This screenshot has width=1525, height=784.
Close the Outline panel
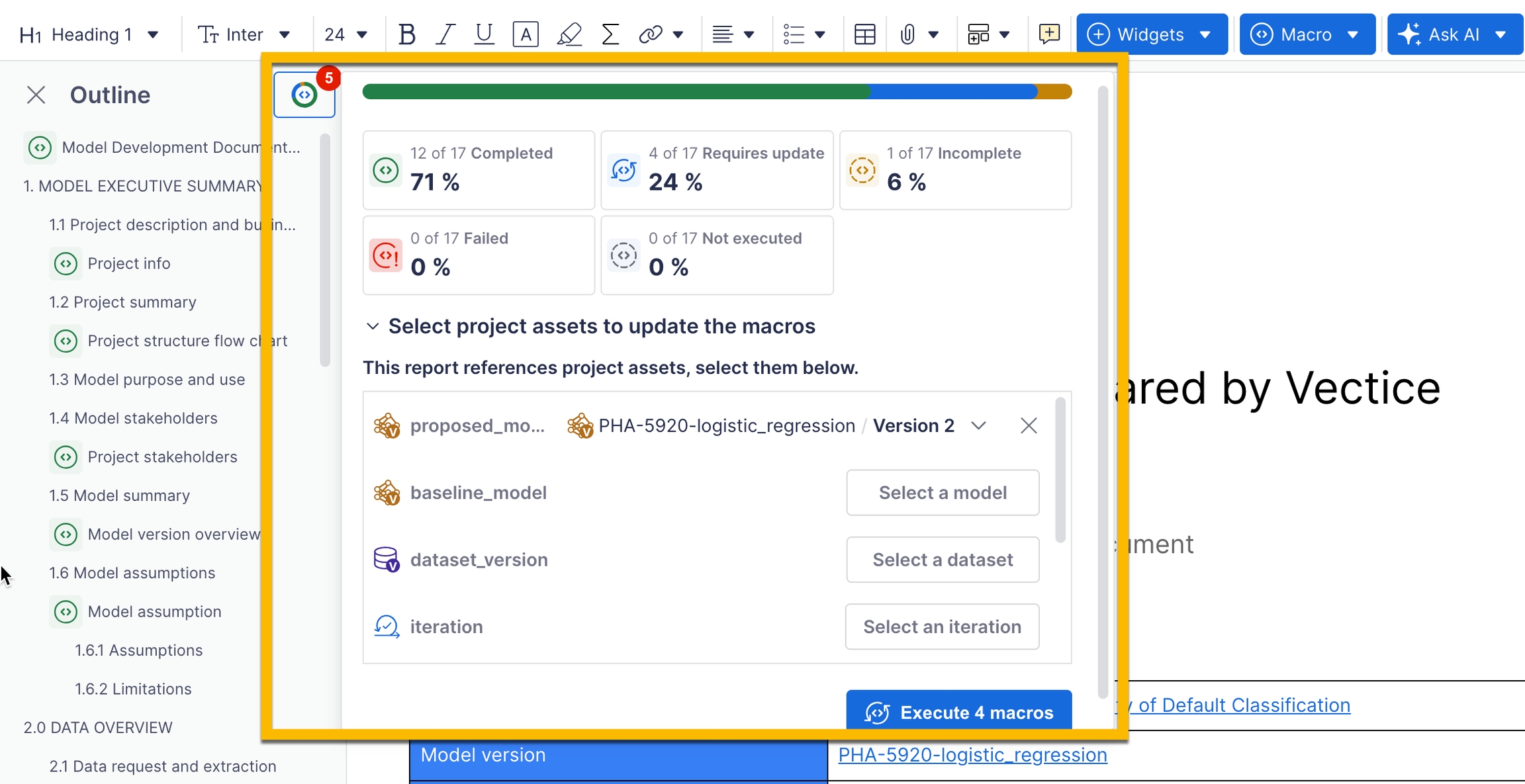[x=36, y=95]
